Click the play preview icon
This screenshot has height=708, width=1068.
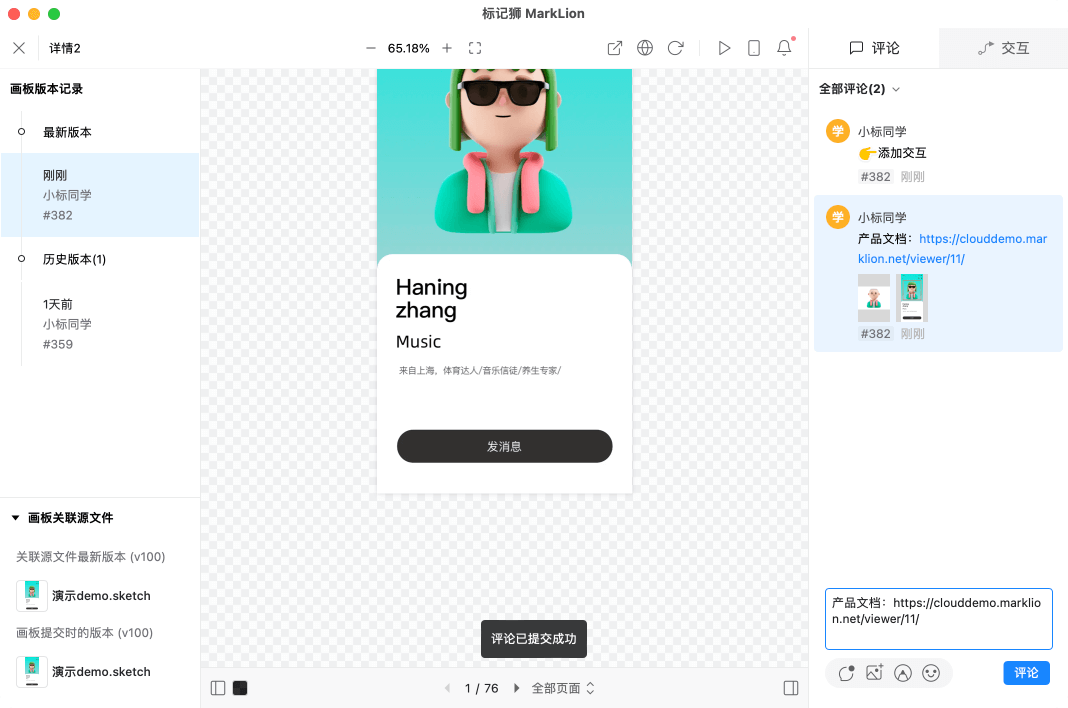click(724, 48)
